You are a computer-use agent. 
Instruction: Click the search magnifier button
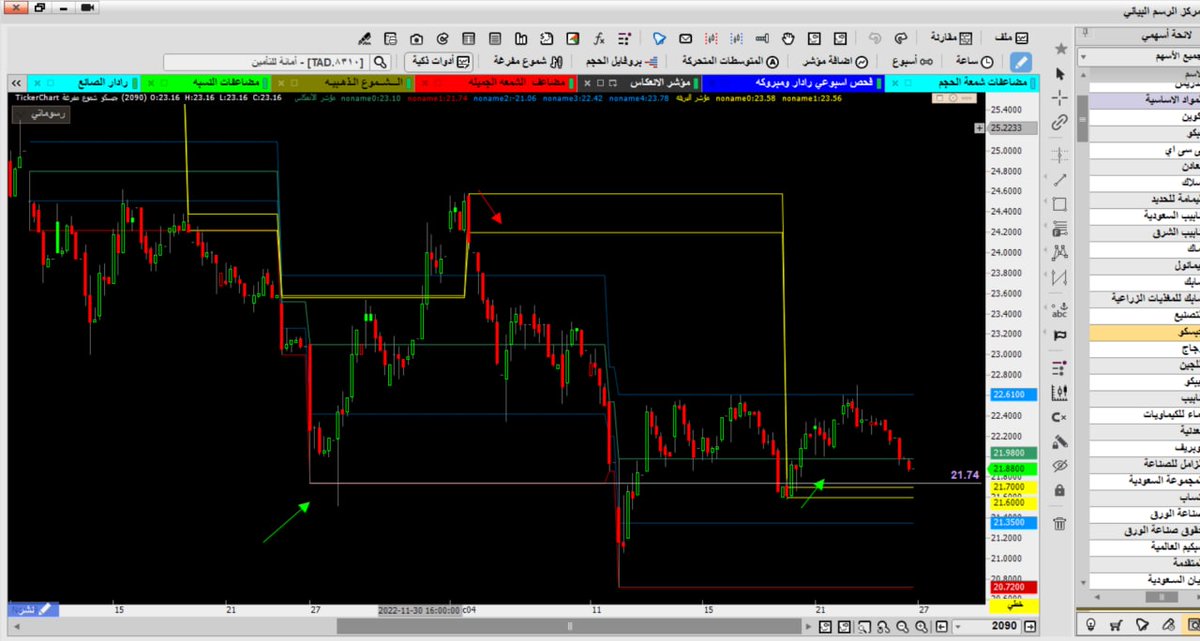(379, 62)
